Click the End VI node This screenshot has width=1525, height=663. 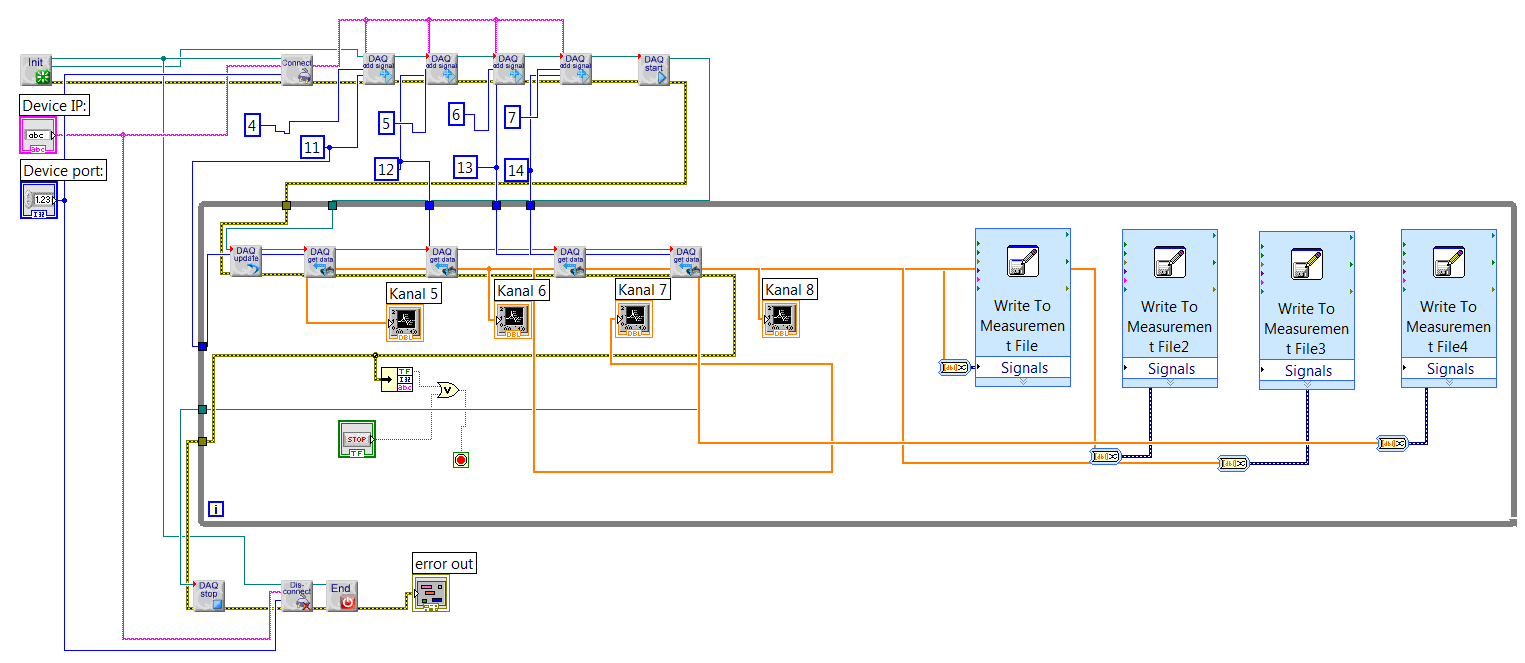tap(342, 595)
